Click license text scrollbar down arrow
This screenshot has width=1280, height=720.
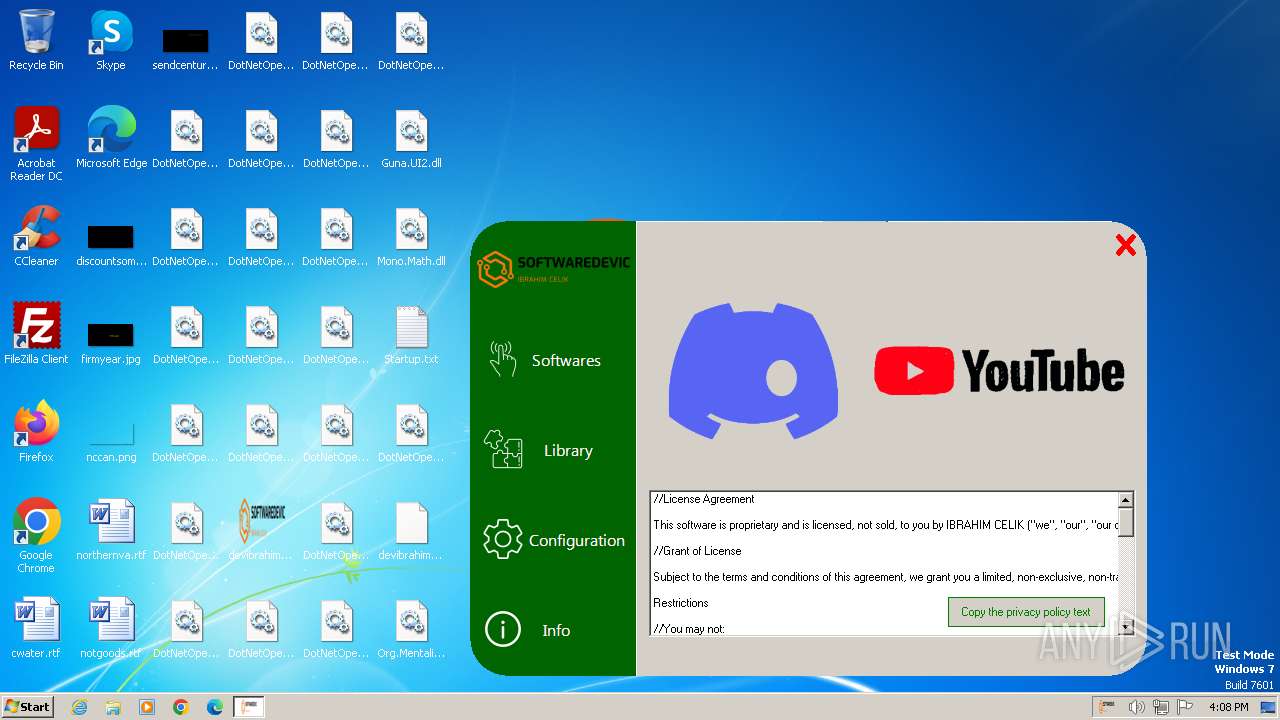click(x=1125, y=627)
